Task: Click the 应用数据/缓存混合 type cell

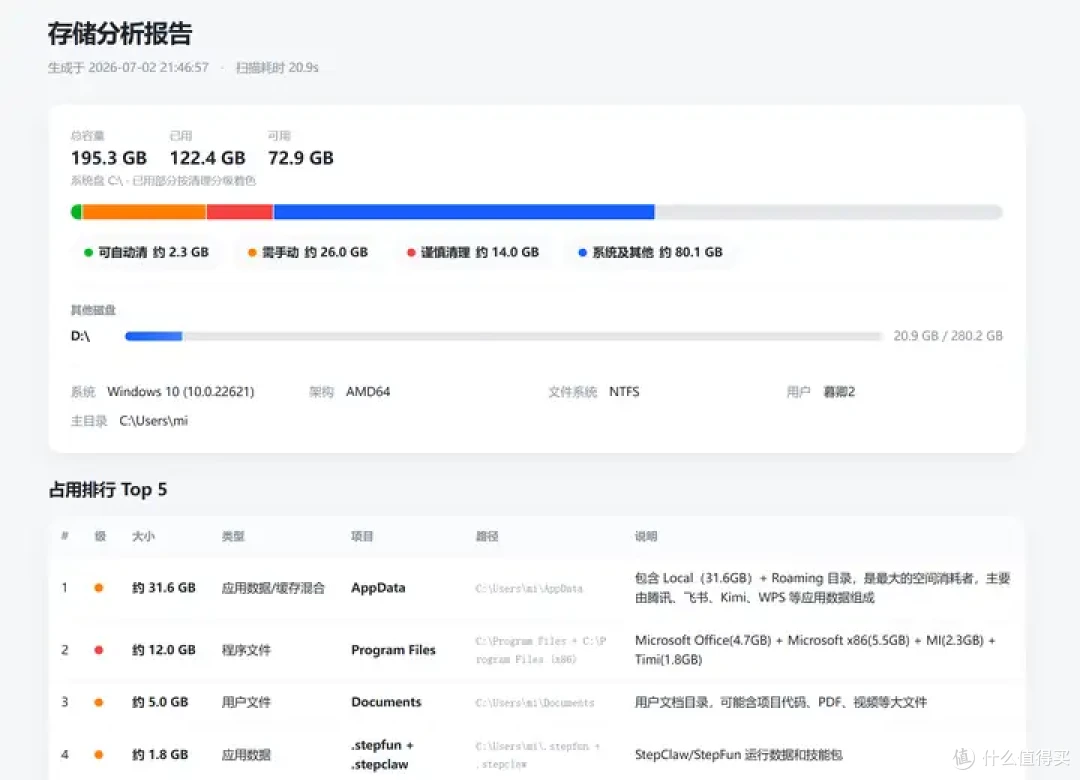Action: [273, 588]
